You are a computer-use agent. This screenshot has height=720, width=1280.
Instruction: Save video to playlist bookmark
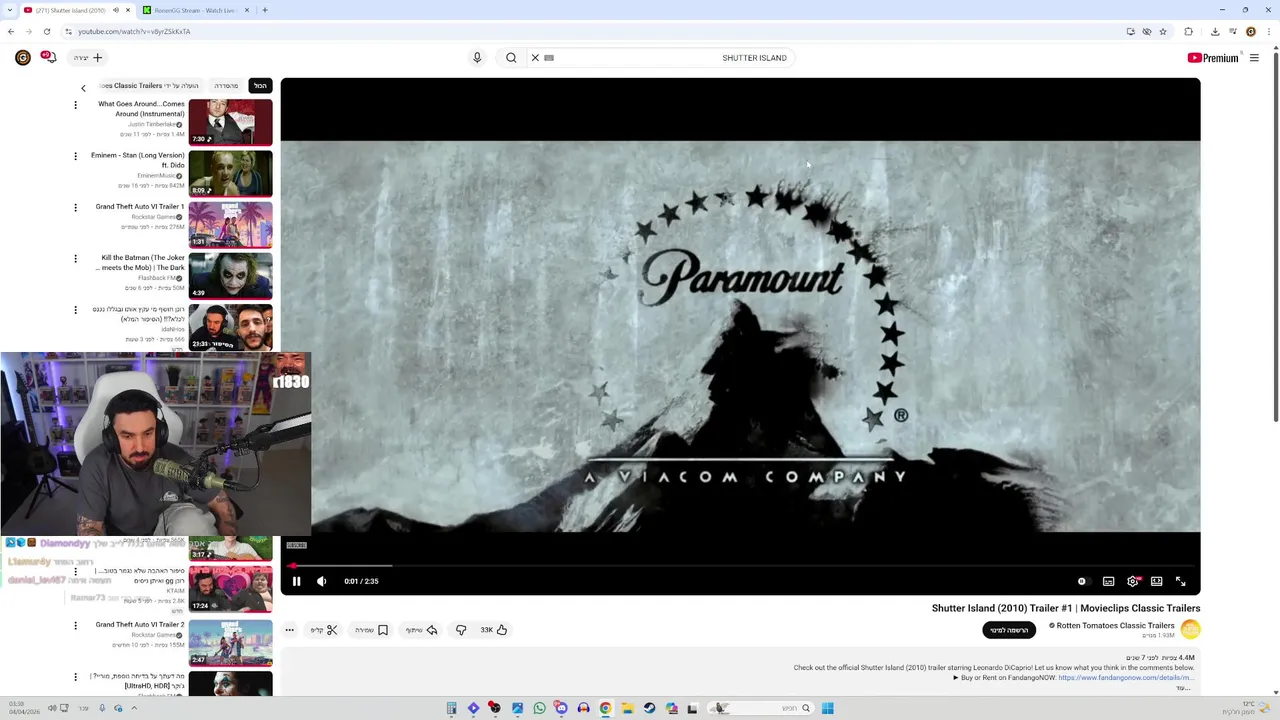click(x=371, y=630)
